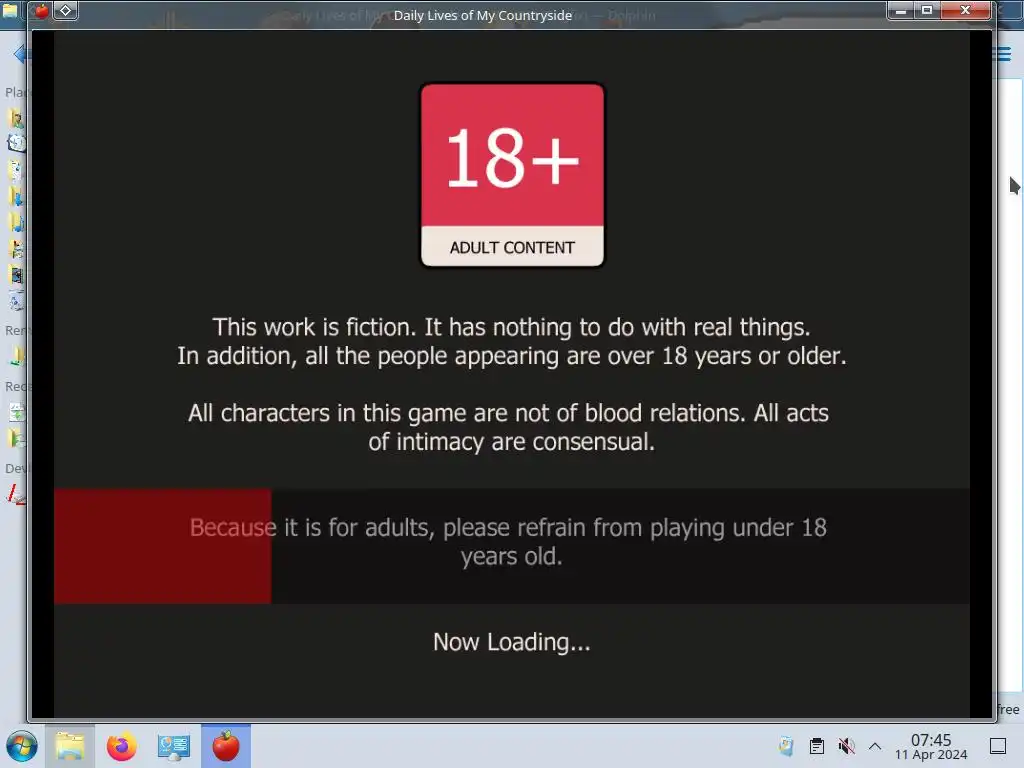Launch Firefox from the taskbar
1024x768 pixels.
[x=121, y=746]
